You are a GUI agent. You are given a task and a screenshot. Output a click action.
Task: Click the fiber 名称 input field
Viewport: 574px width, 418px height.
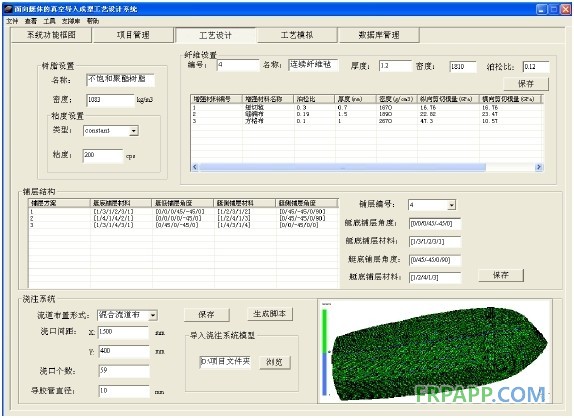click(x=313, y=65)
